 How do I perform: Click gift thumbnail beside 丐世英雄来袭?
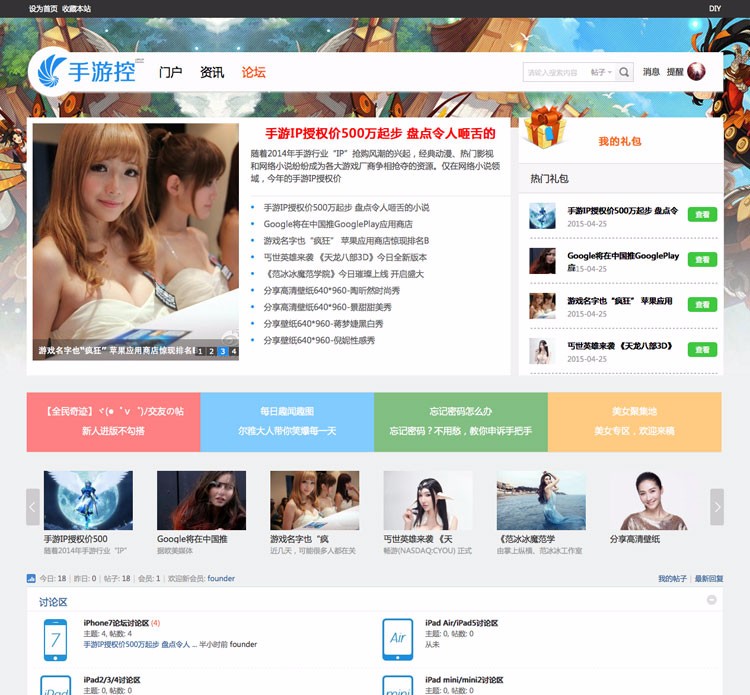click(542, 351)
